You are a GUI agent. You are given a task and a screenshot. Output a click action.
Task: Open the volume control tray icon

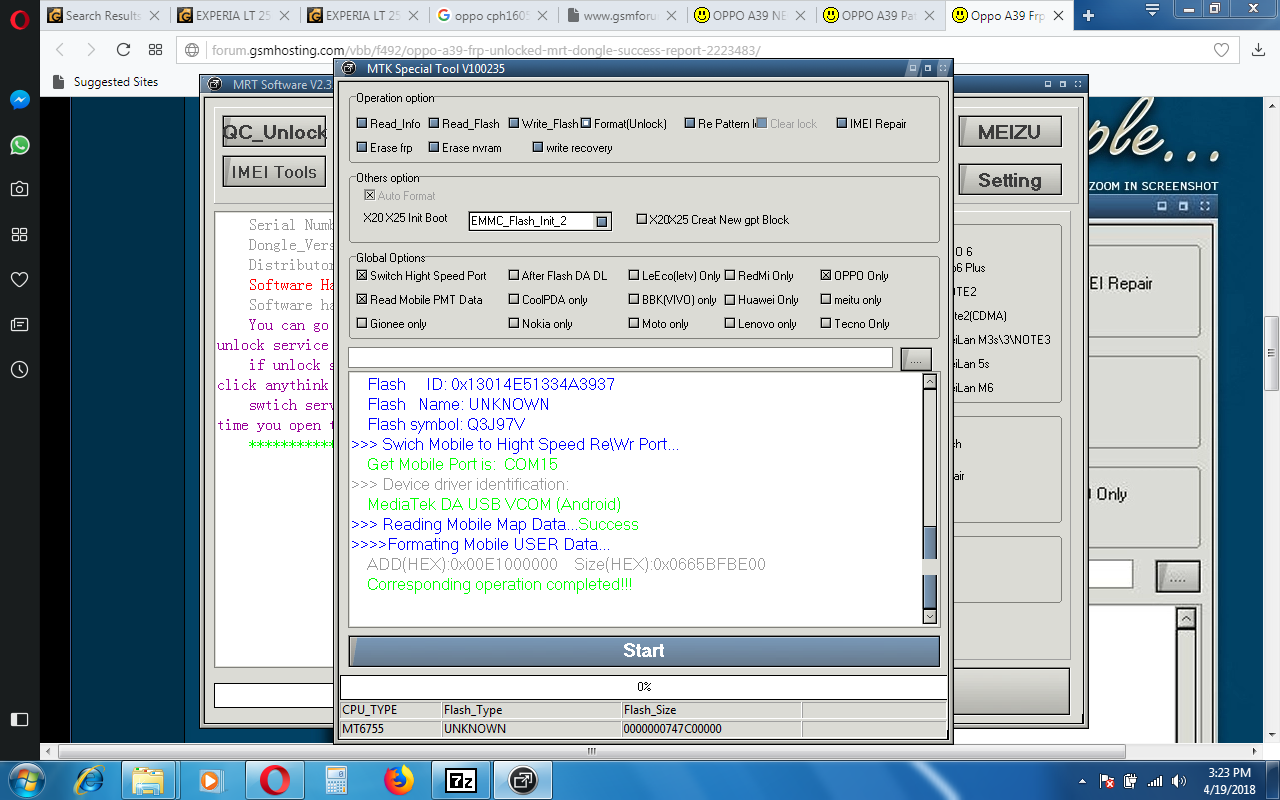1179,781
